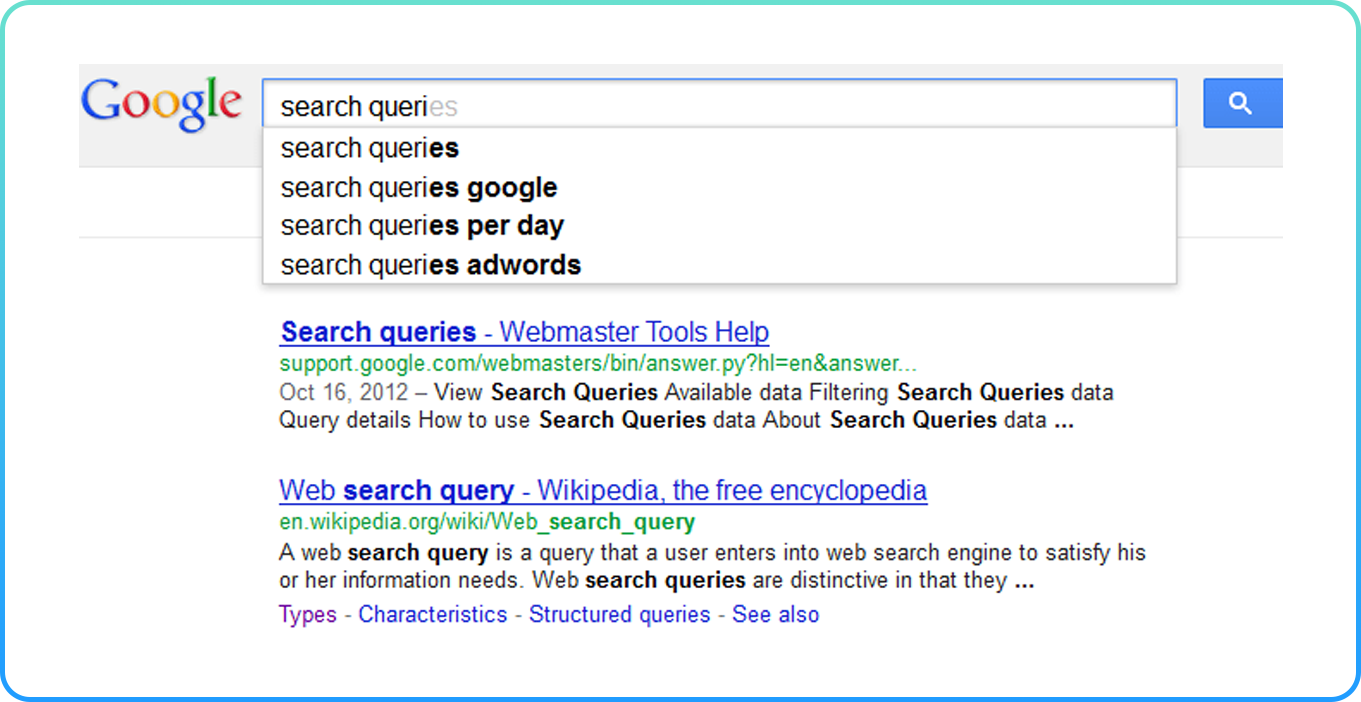Click the Google logo

coord(161,104)
